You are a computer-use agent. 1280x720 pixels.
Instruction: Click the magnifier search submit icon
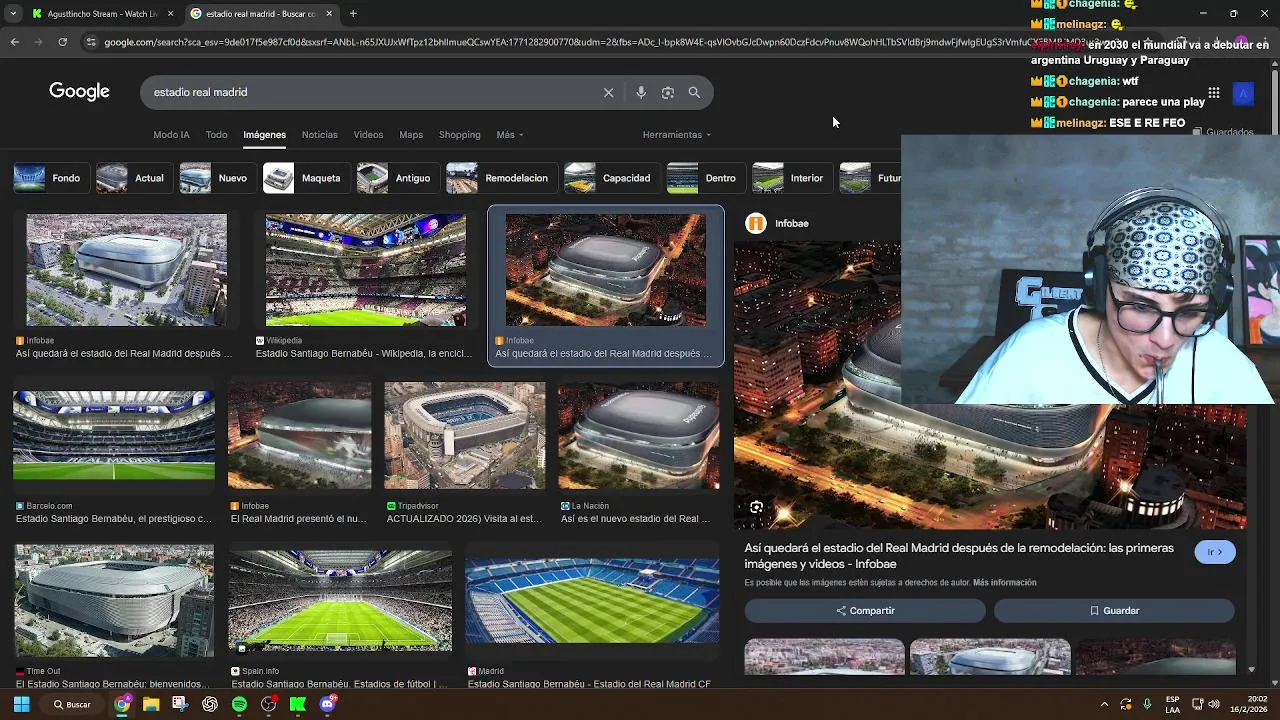pos(694,92)
